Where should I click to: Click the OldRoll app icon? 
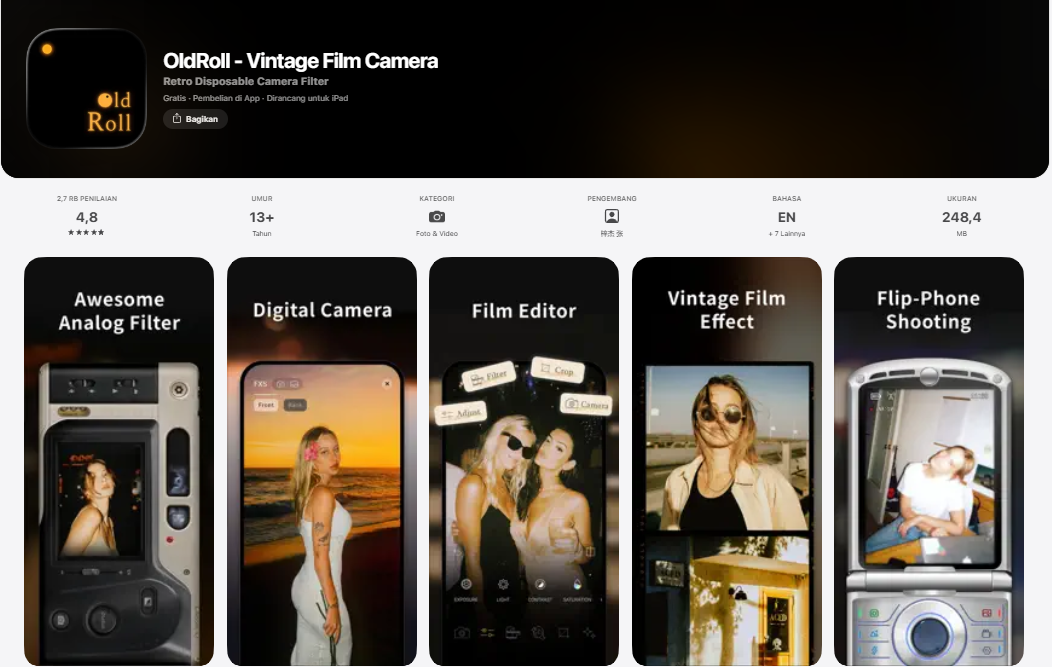pyautogui.click(x=86, y=88)
